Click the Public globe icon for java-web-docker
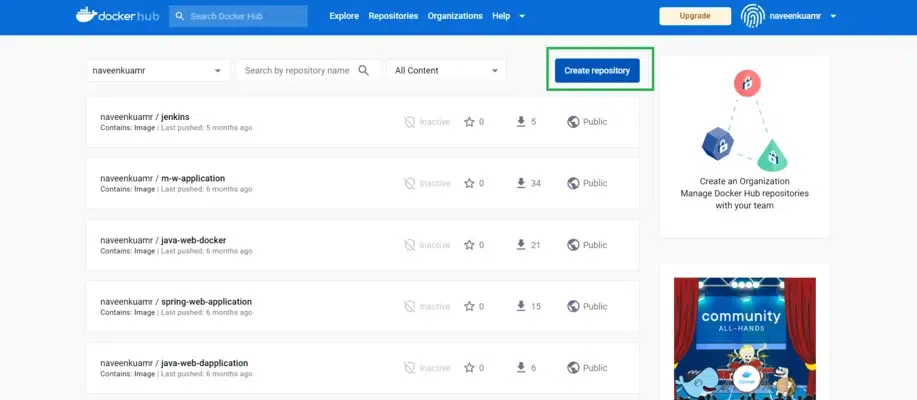917x400 pixels. point(573,245)
